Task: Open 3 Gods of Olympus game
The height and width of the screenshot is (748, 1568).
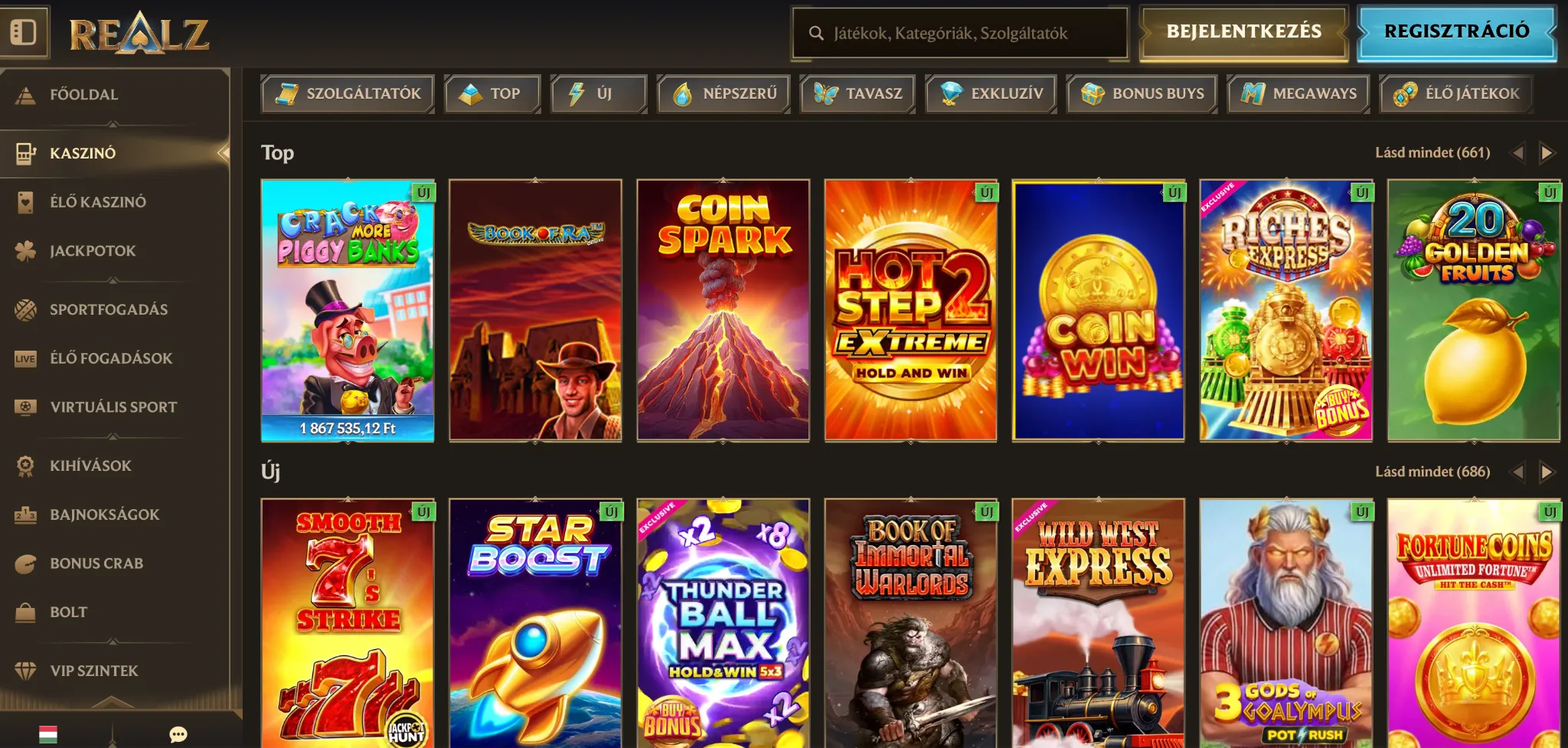Action: [1286, 623]
